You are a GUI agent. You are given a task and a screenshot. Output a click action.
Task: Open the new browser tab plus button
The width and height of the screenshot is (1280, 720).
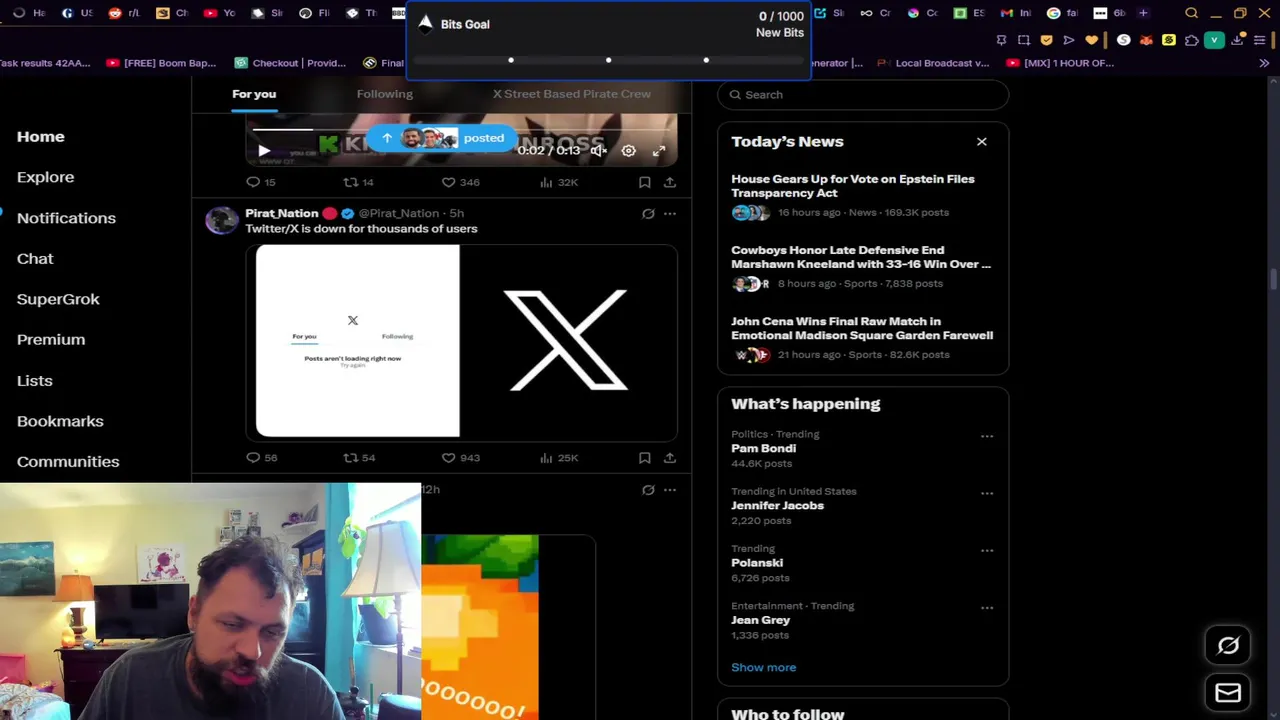click(x=1143, y=13)
